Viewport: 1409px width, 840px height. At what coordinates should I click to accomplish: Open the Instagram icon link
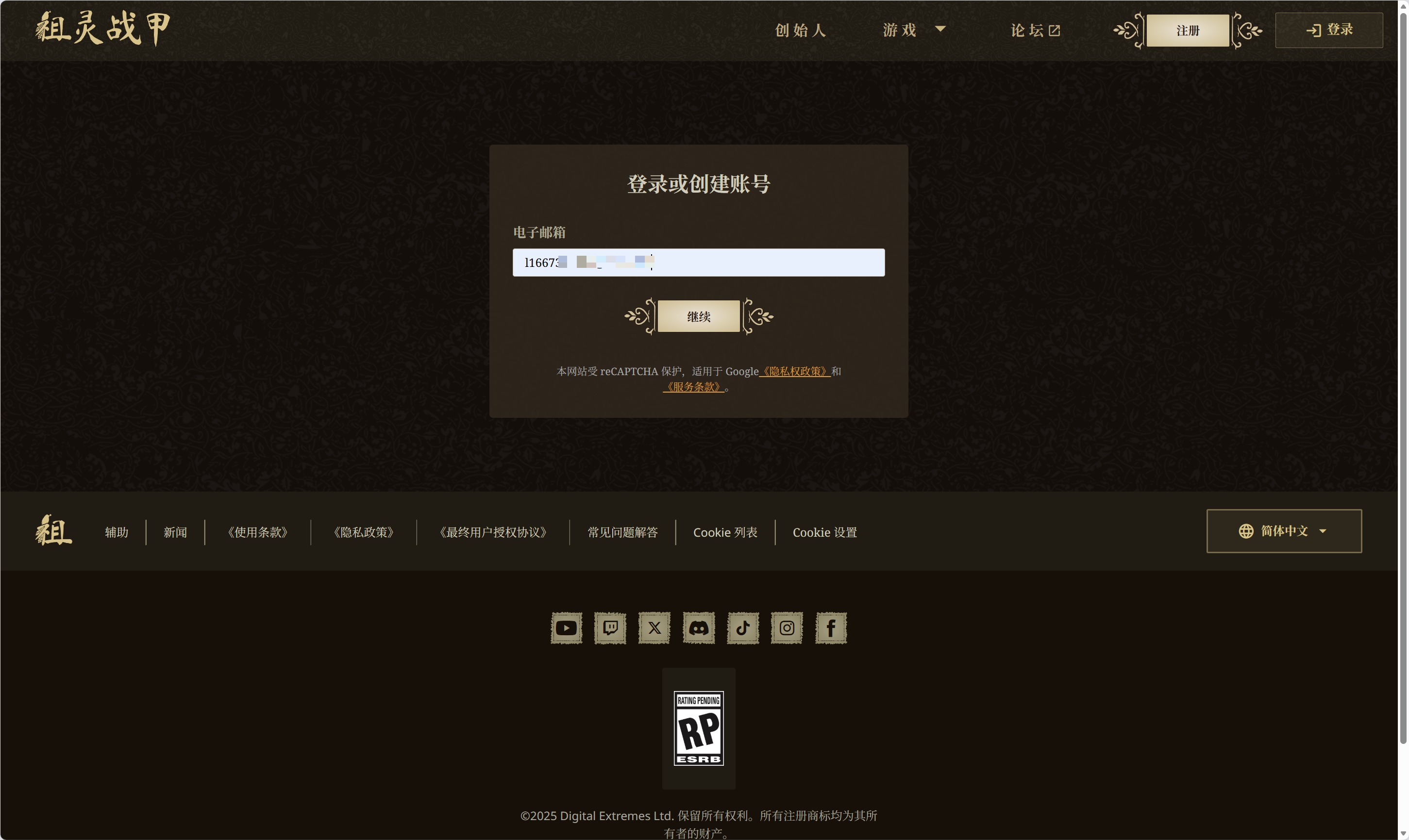[x=787, y=628]
